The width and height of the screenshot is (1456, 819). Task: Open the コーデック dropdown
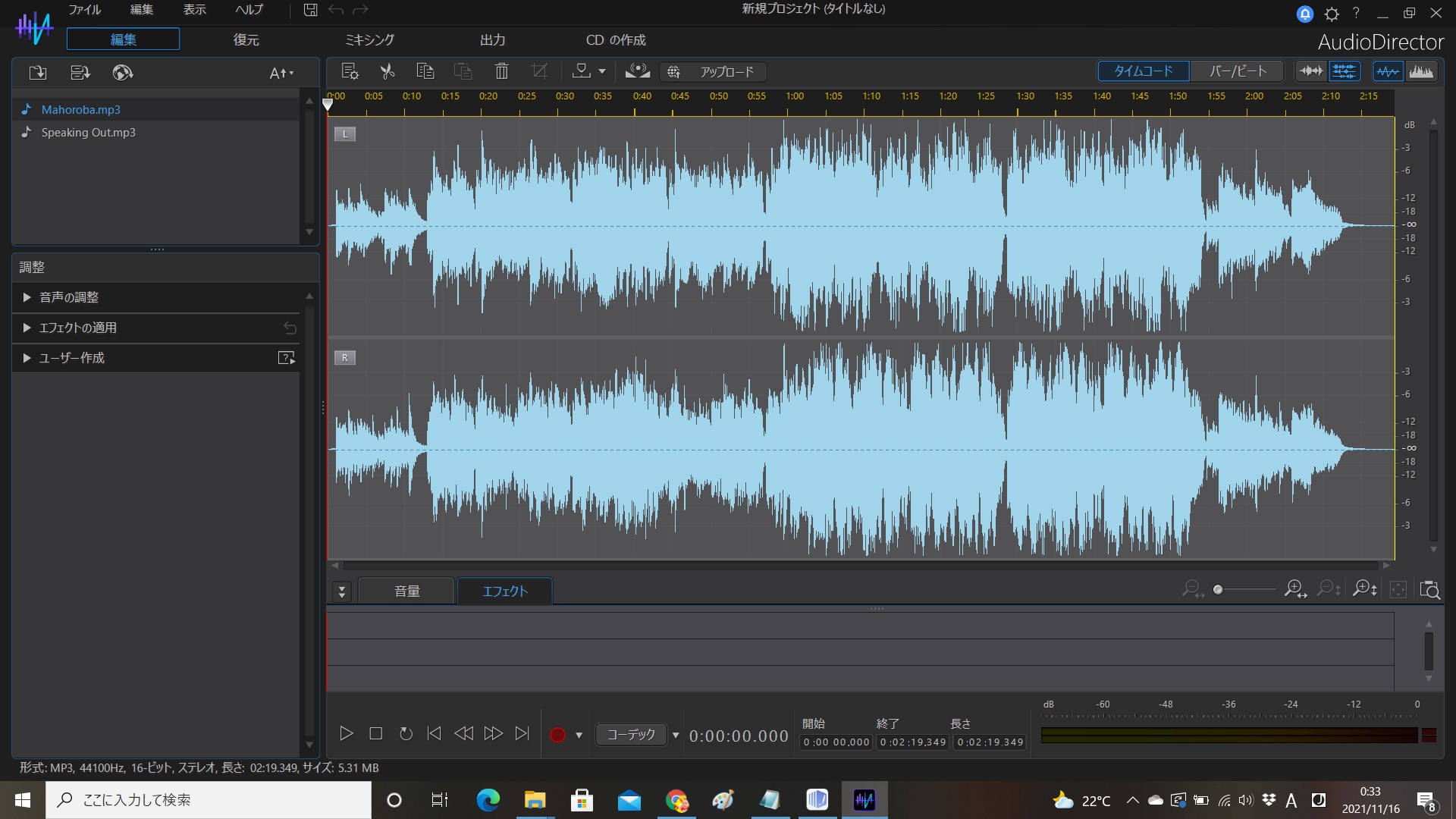pos(675,734)
